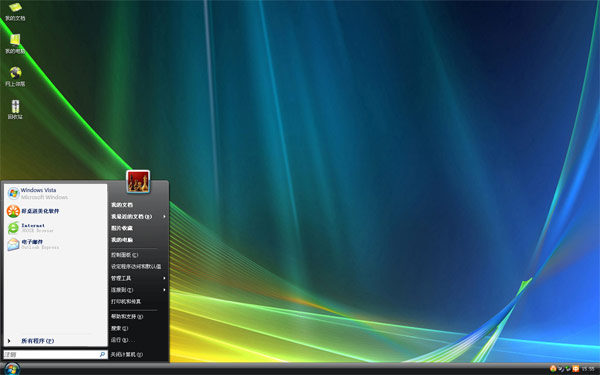Screen dimensions: 600x375
Task: Click 好桌道美化软件 text label
Action: (40, 211)
